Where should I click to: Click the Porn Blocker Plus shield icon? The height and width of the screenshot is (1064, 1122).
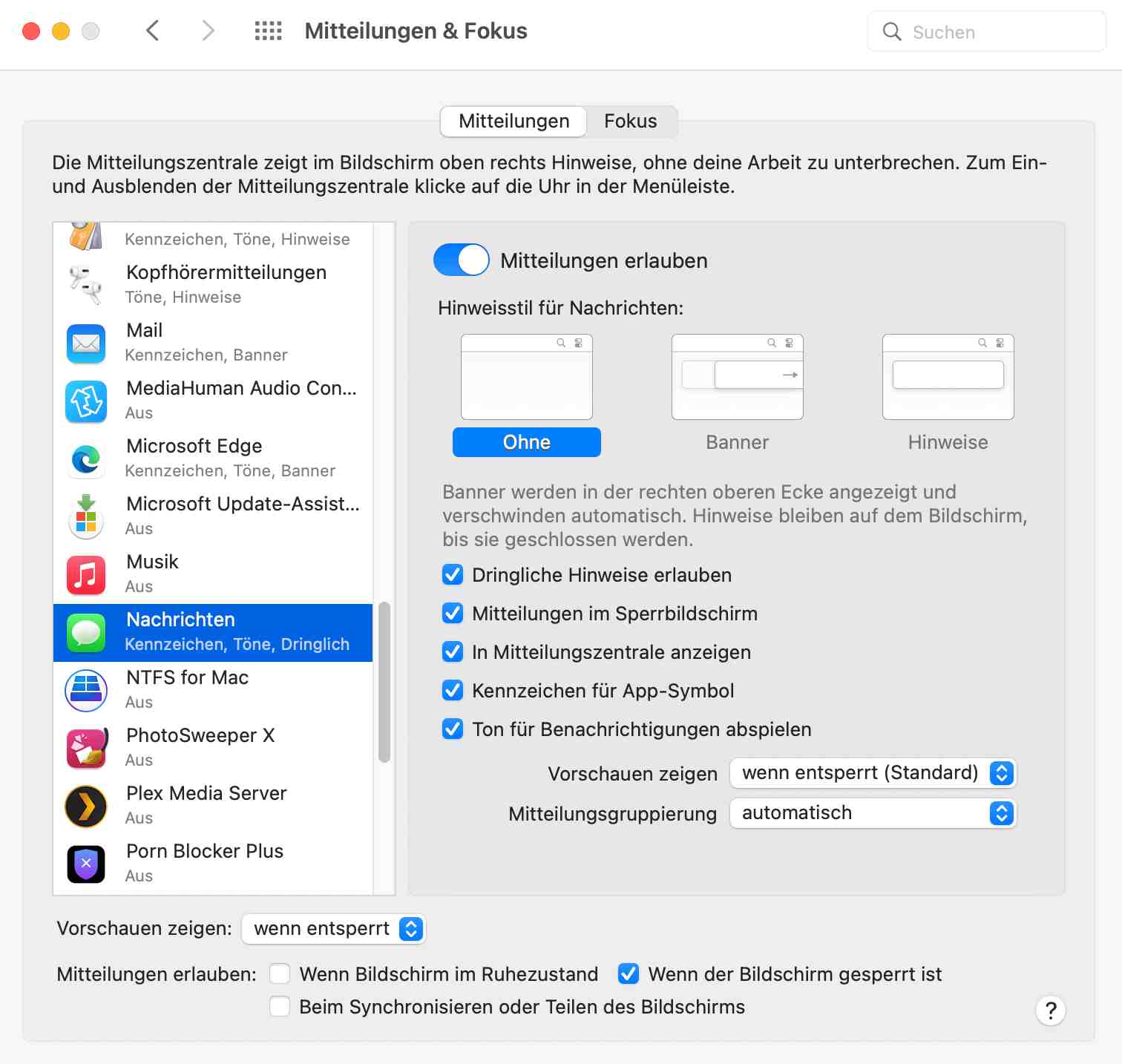click(86, 864)
